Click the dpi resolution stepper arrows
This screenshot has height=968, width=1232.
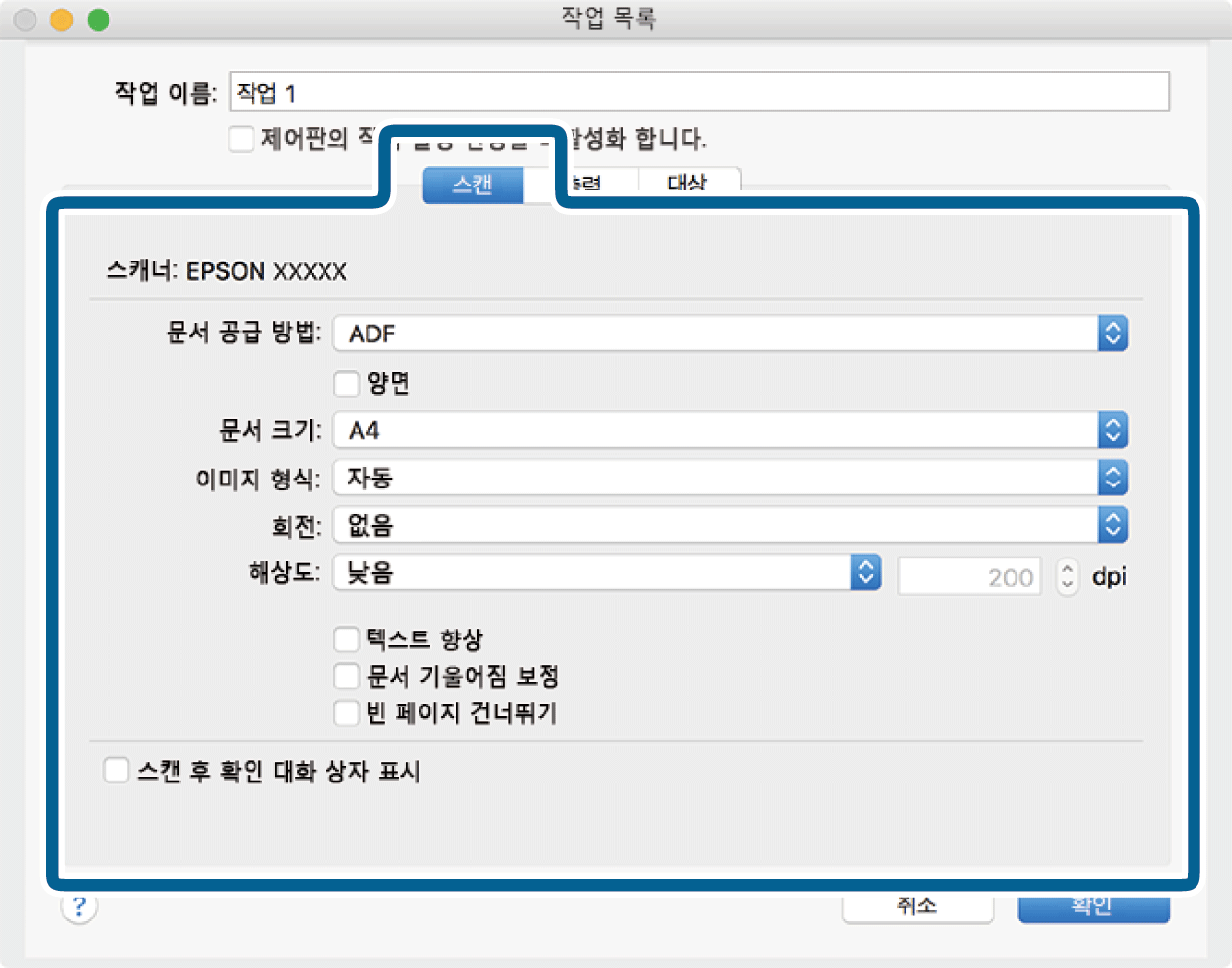point(1067,576)
